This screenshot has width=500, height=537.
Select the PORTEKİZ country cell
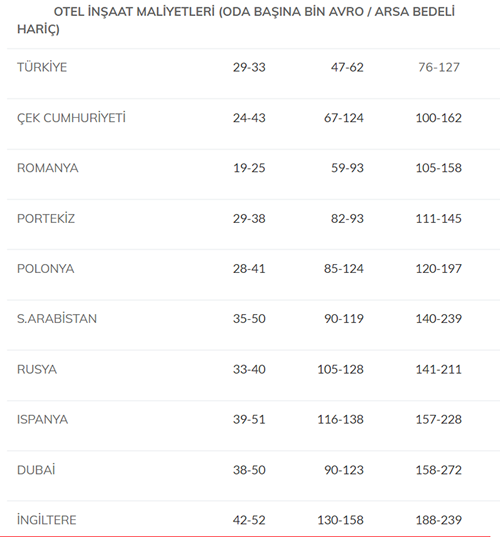pyautogui.click(x=46, y=218)
